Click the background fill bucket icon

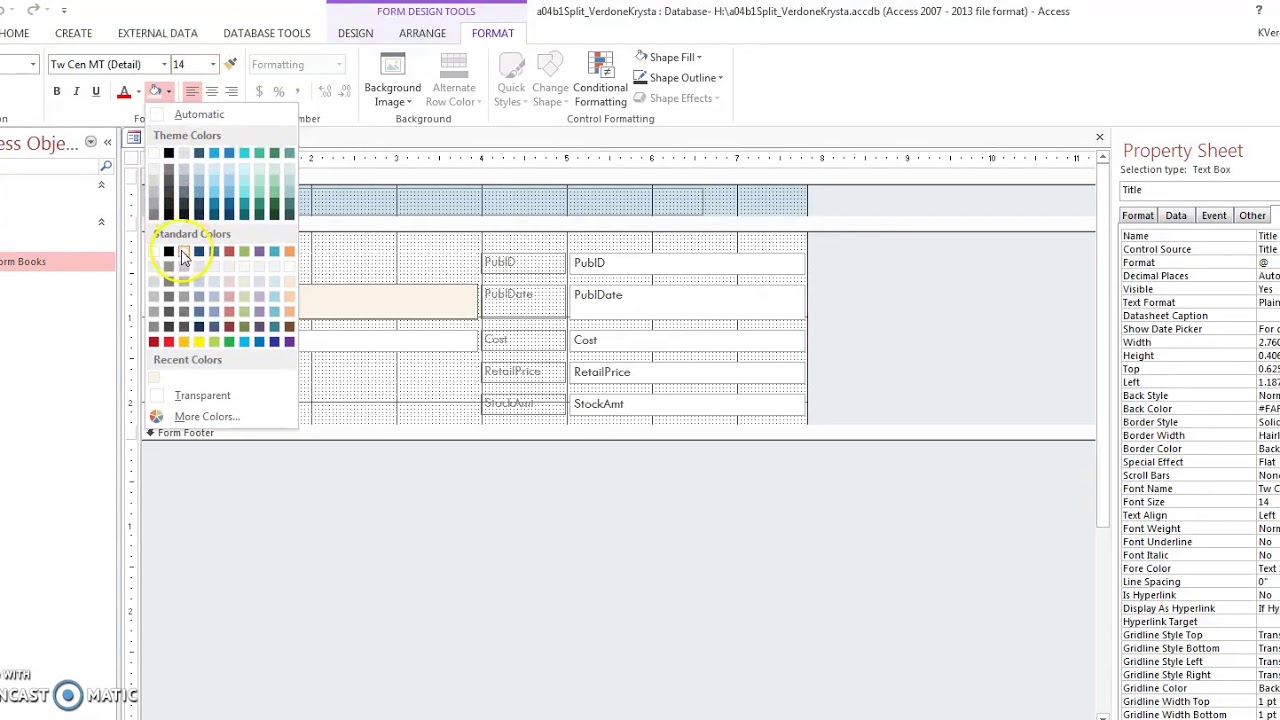(155, 92)
